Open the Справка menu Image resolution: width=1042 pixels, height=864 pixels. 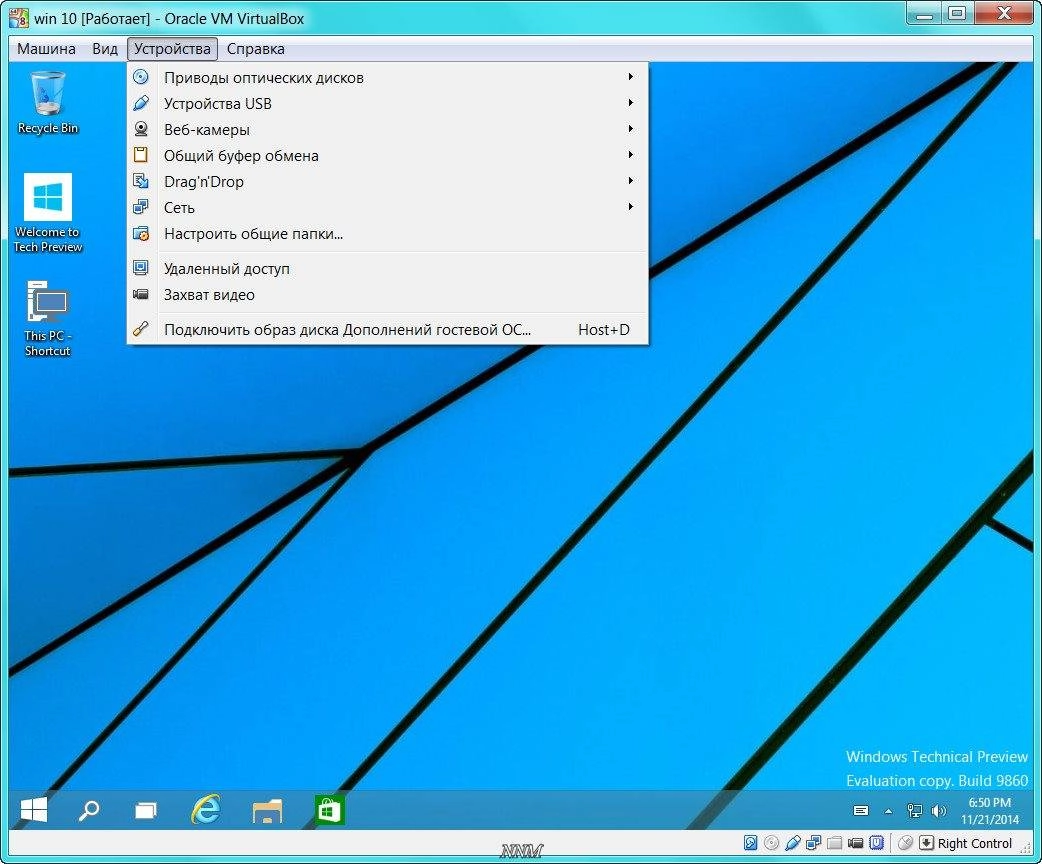coord(255,49)
